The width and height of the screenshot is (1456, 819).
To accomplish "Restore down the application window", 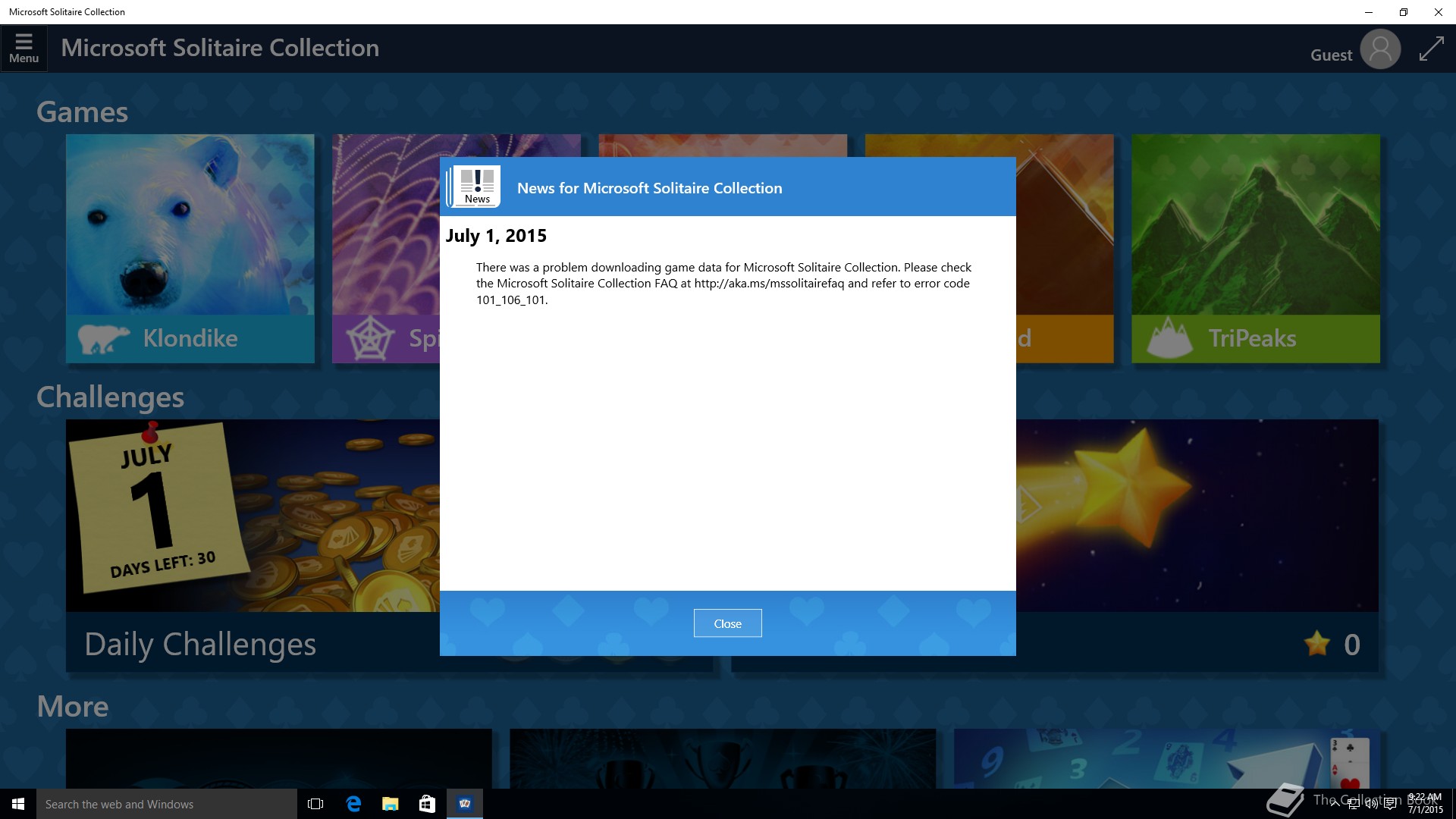I will tap(1404, 12).
